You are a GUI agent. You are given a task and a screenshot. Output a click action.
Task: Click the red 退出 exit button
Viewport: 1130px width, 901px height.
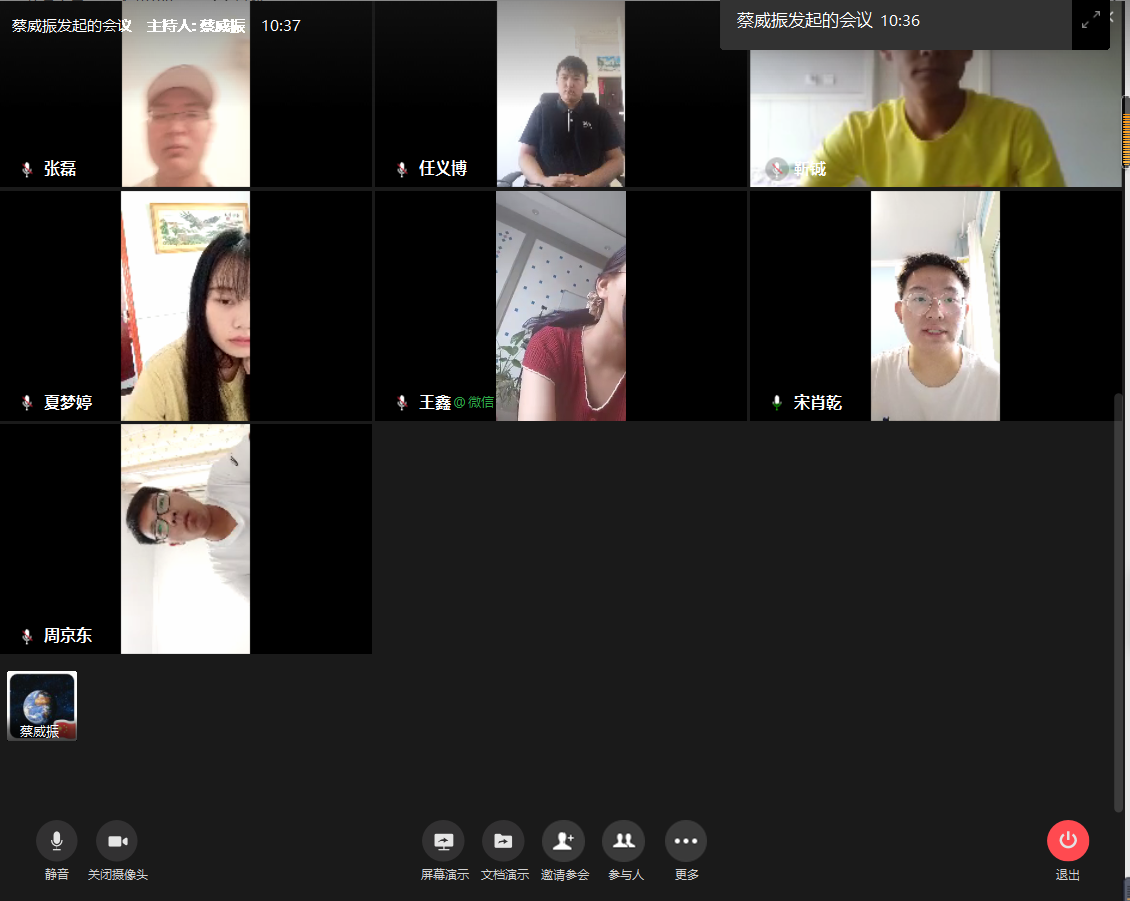pos(1068,841)
